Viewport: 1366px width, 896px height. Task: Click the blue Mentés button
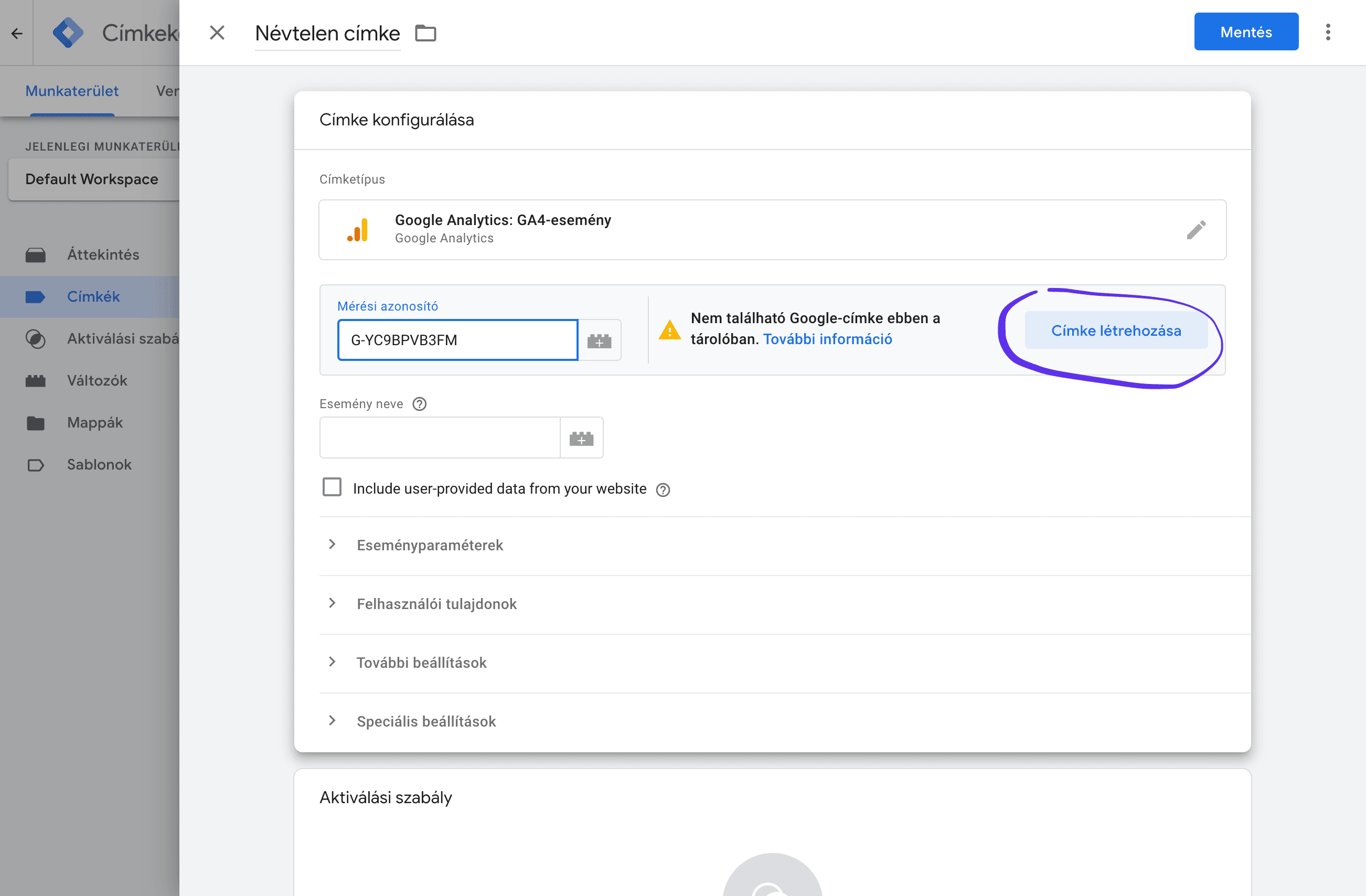point(1245,32)
